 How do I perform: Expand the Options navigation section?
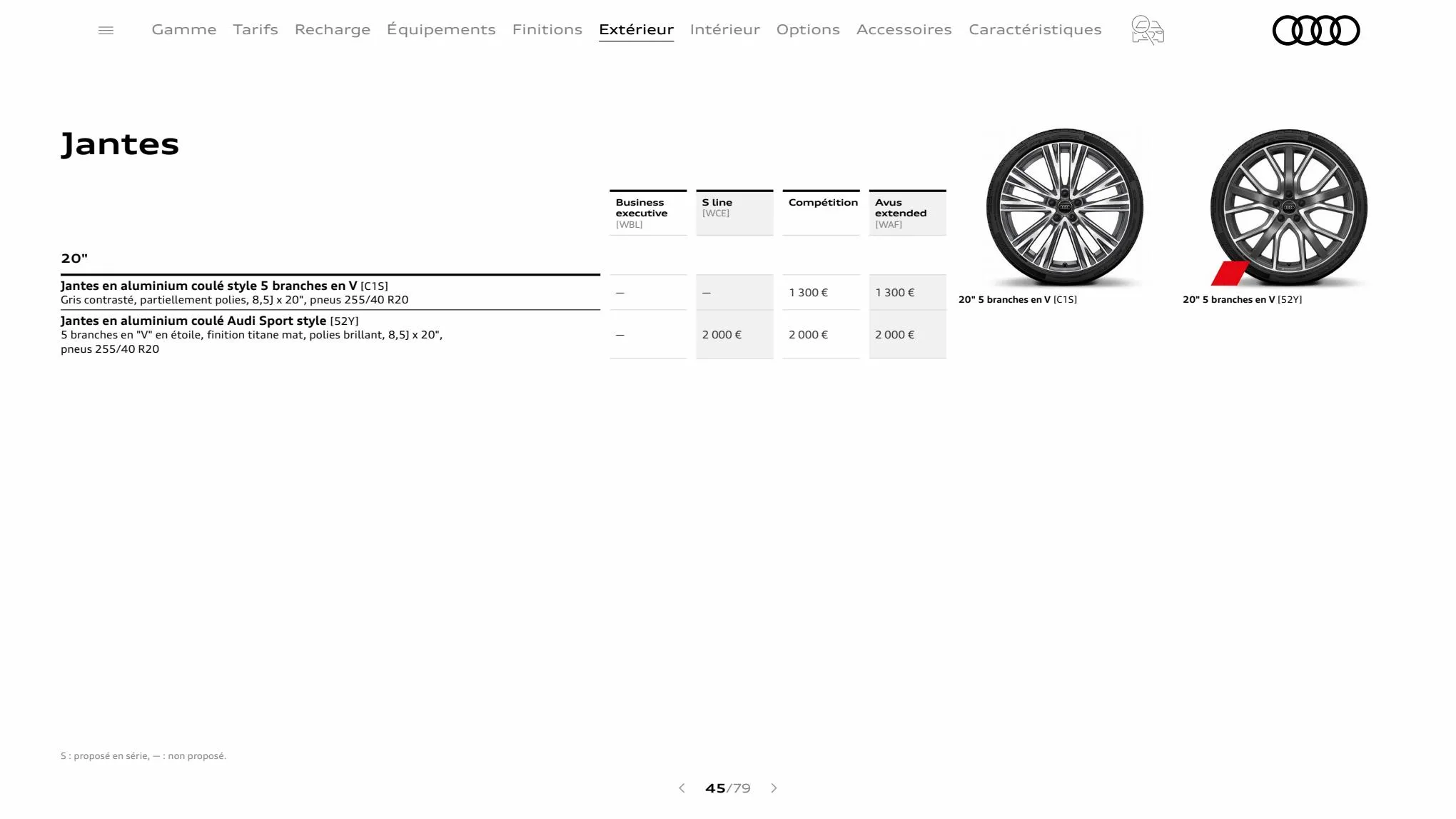pos(808,29)
